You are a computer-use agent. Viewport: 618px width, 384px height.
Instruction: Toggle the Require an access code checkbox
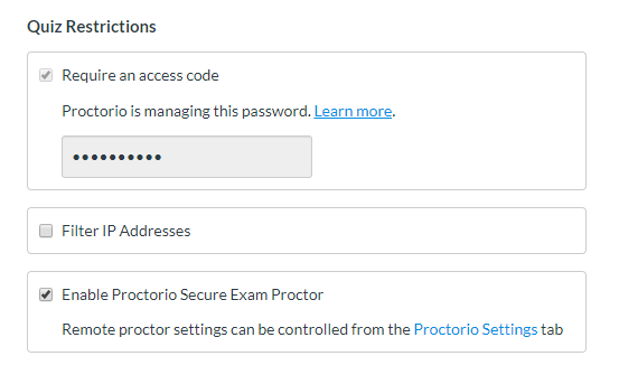click(x=46, y=75)
